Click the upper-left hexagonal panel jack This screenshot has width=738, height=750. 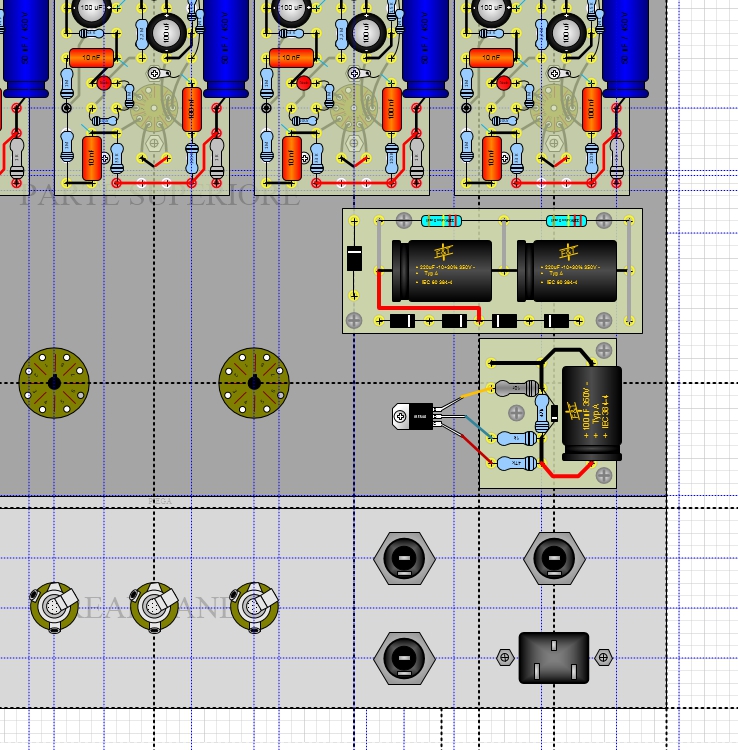(402, 557)
